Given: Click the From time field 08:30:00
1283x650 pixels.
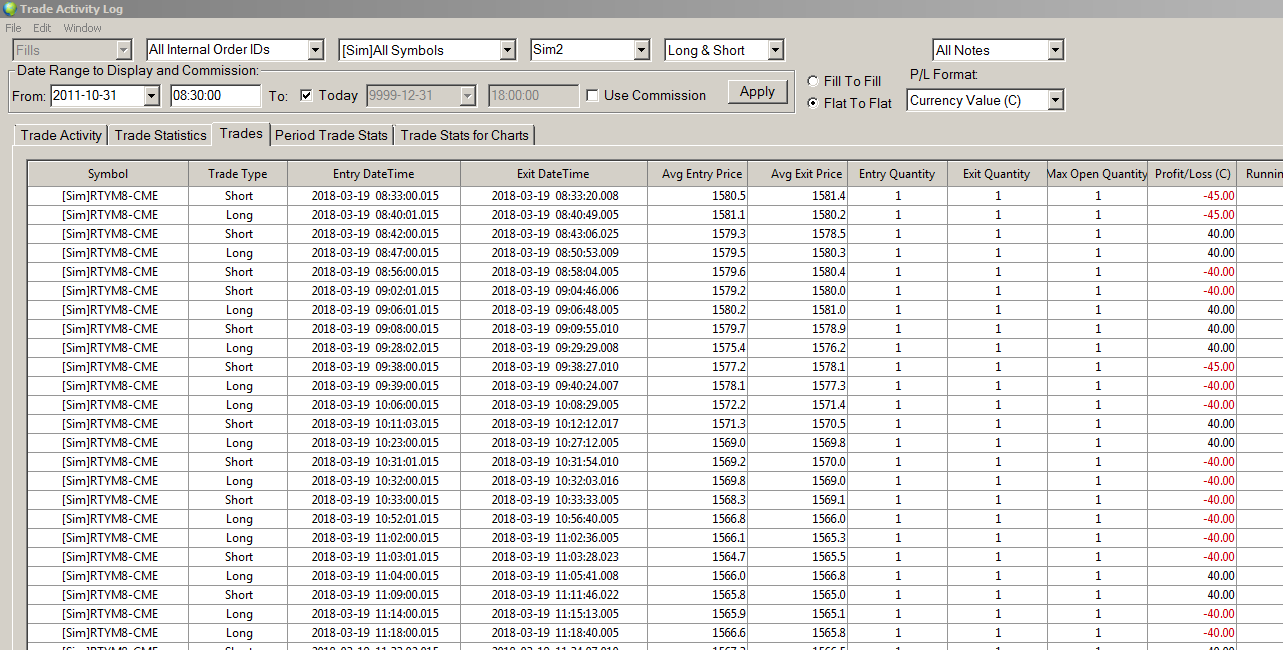Looking at the screenshot, I should click(x=215, y=96).
